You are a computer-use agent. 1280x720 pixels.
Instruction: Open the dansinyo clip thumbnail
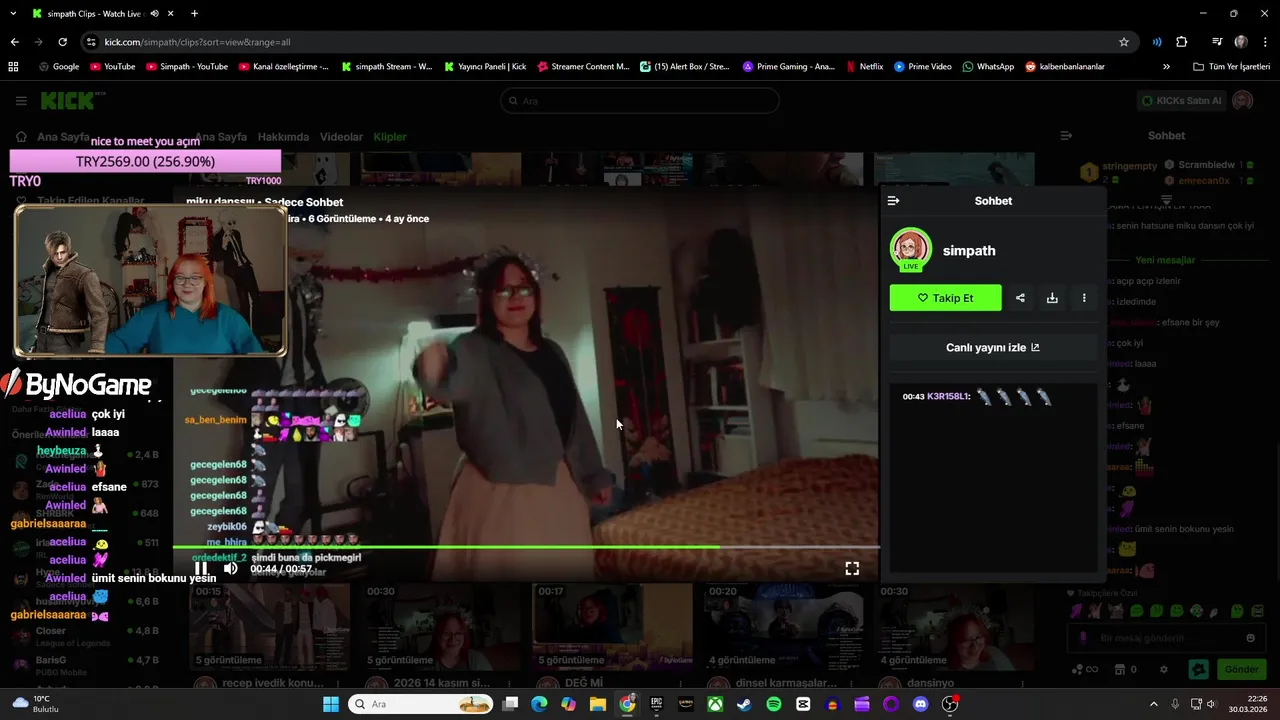click(954, 627)
